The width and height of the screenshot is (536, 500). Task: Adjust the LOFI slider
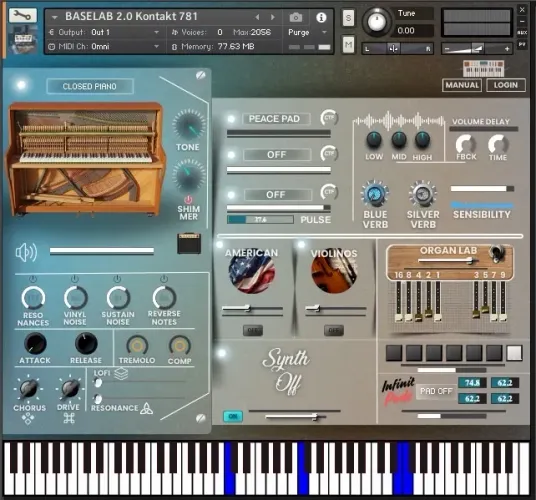(140, 383)
